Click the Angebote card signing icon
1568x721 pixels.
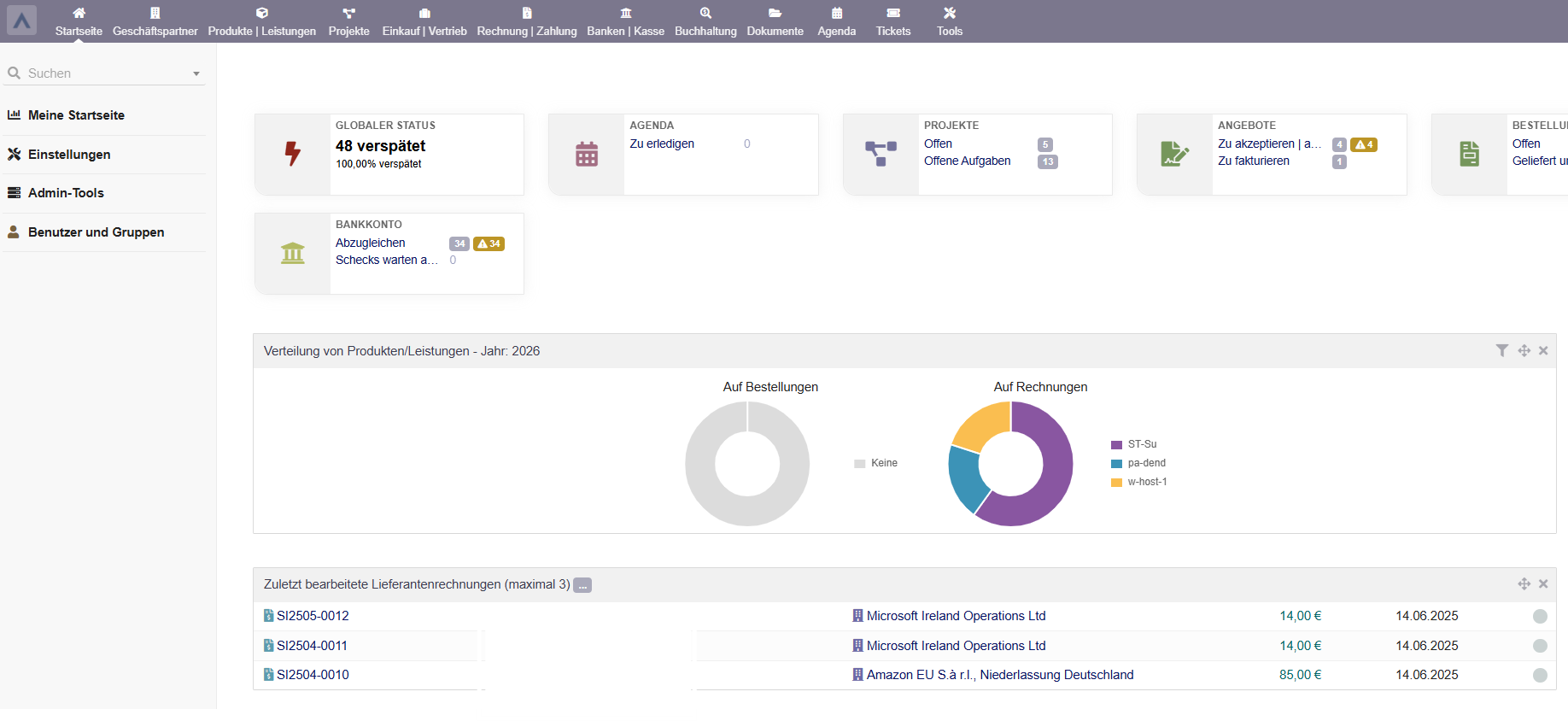1174,154
